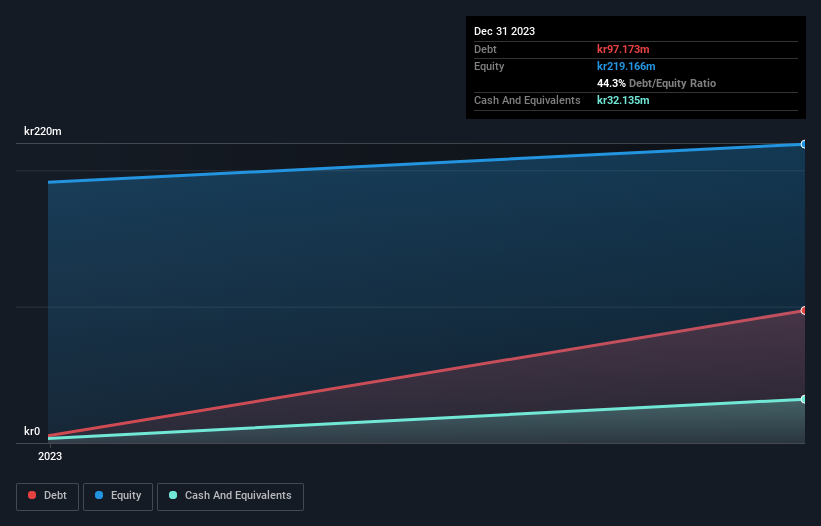
Task: Toggle the Equity series legend button
Action: coord(118,496)
